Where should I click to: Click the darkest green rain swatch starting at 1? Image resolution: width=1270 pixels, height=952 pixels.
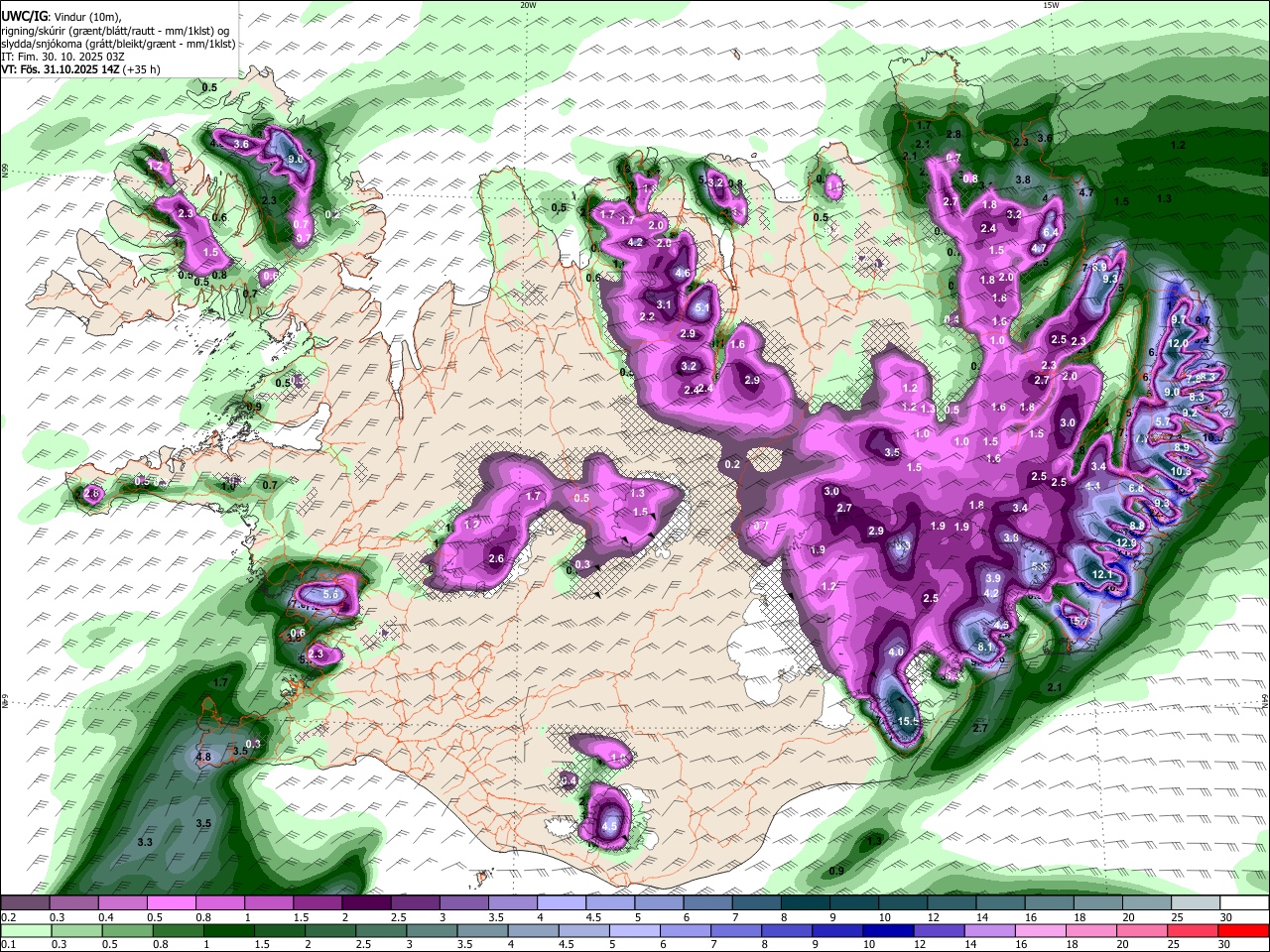[228, 930]
